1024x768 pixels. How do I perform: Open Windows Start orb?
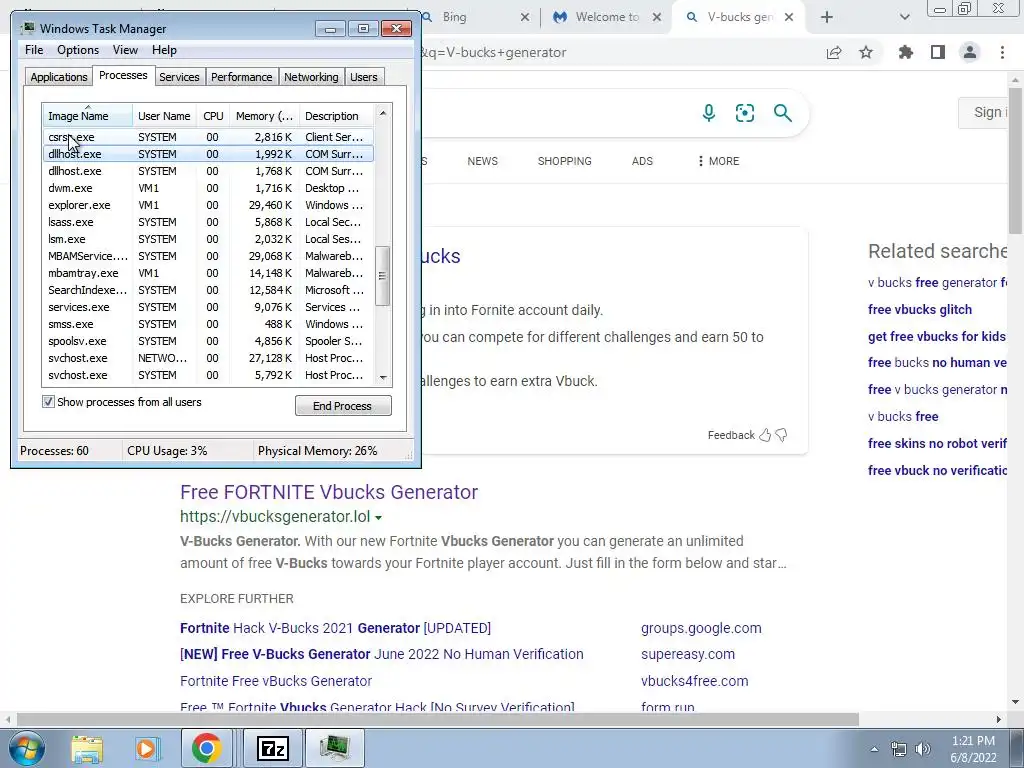(x=26, y=748)
